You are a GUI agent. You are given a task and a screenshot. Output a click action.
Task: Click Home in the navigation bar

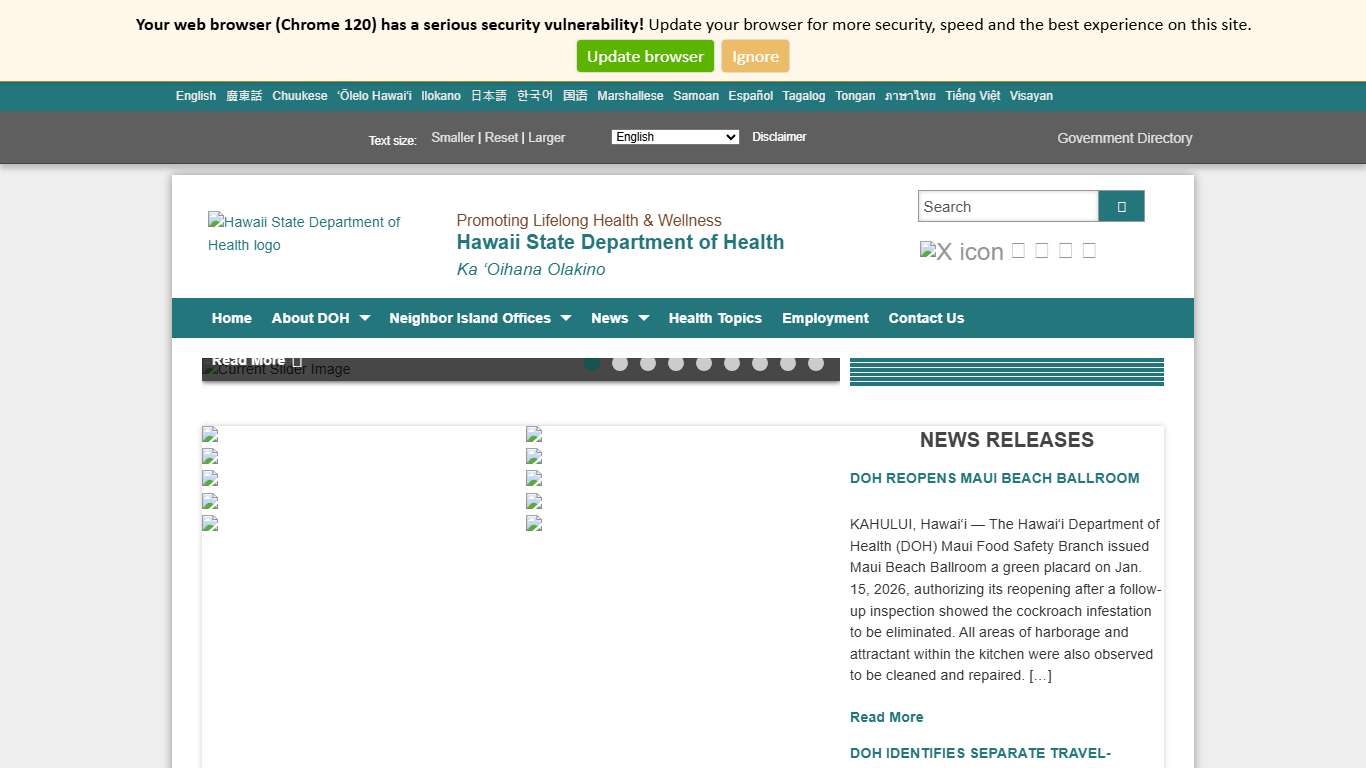(231, 318)
